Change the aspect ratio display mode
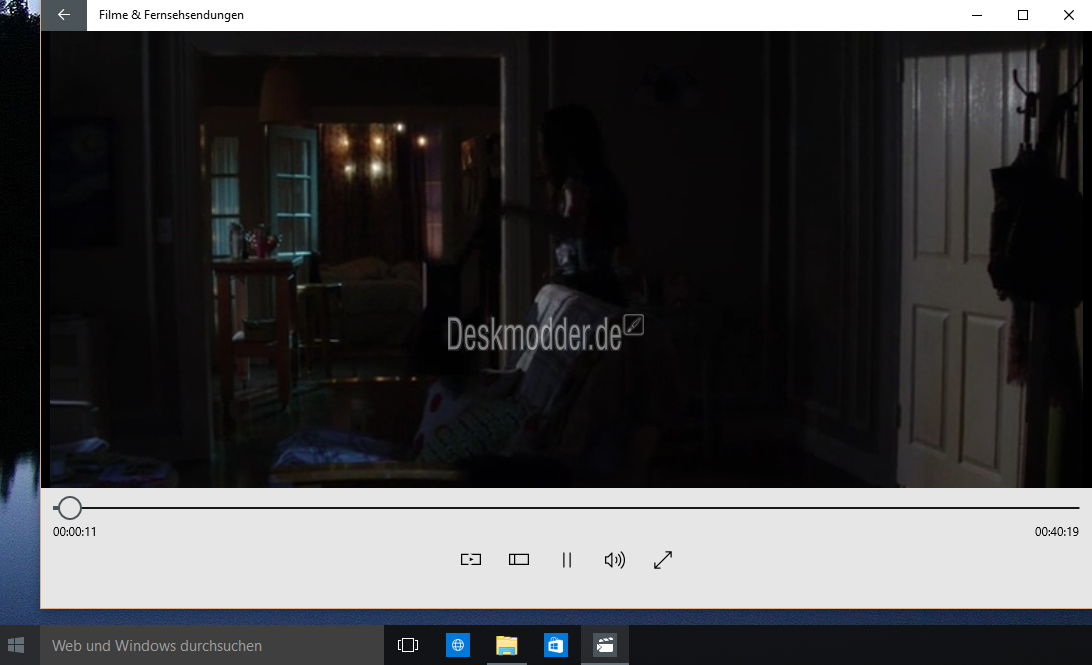The height and width of the screenshot is (665, 1092). pos(519,559)
